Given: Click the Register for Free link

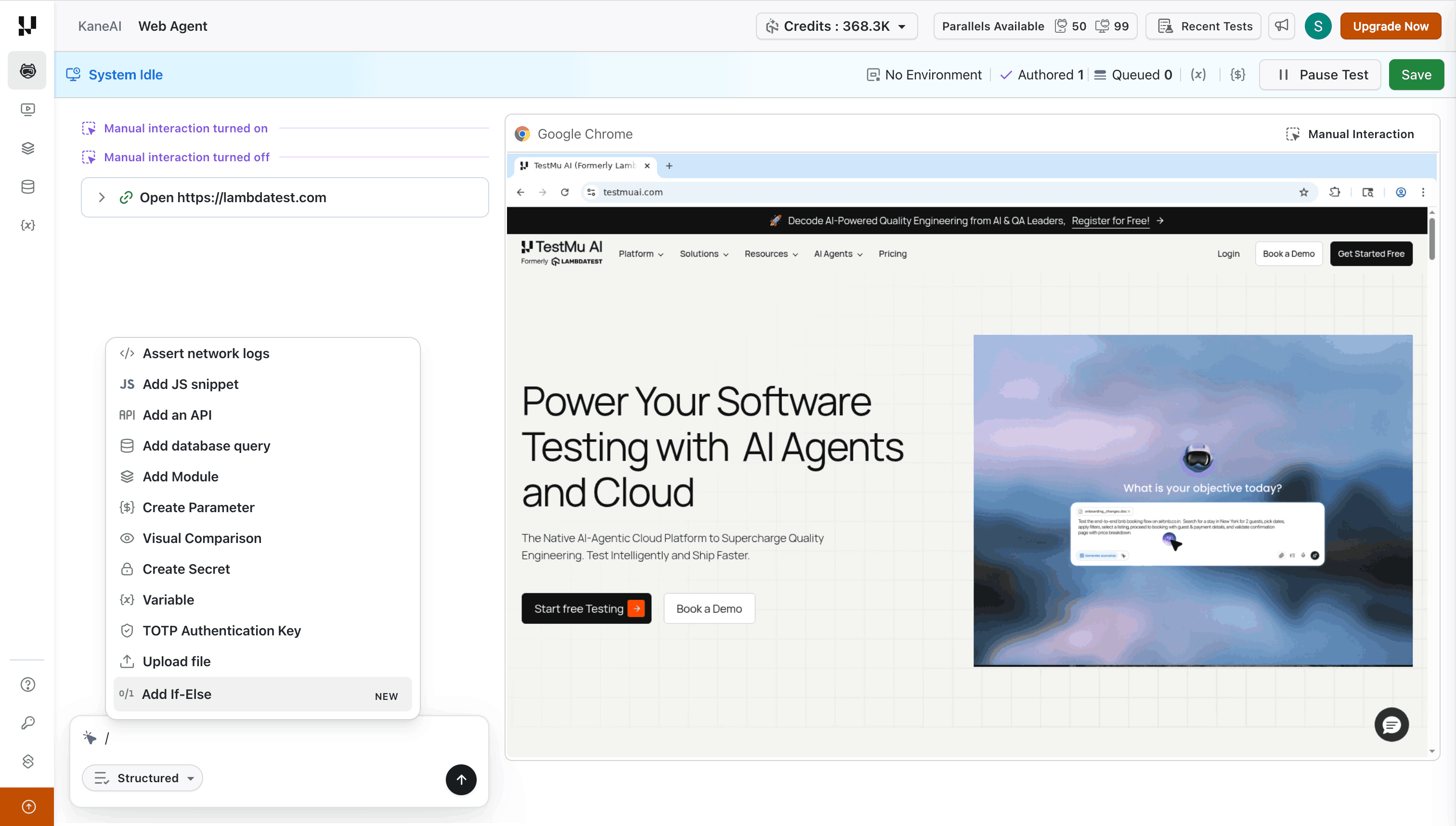Looking at the screenshot, I should click(1110, 220).
